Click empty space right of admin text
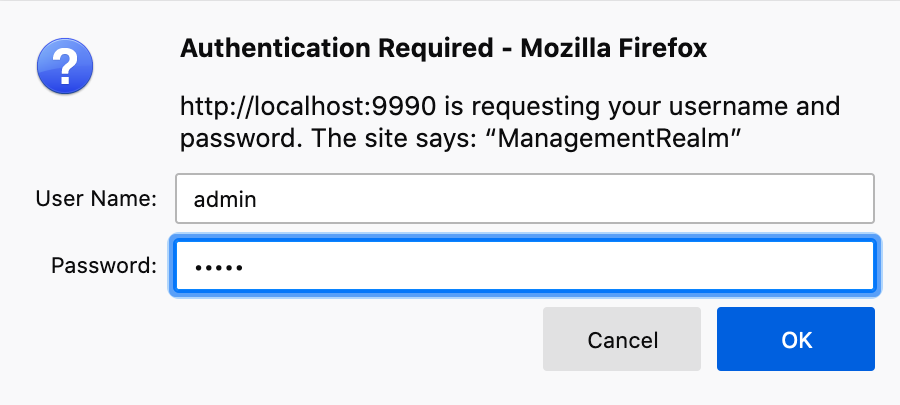Viewport: 900px width, 405px height. point(560,199)
